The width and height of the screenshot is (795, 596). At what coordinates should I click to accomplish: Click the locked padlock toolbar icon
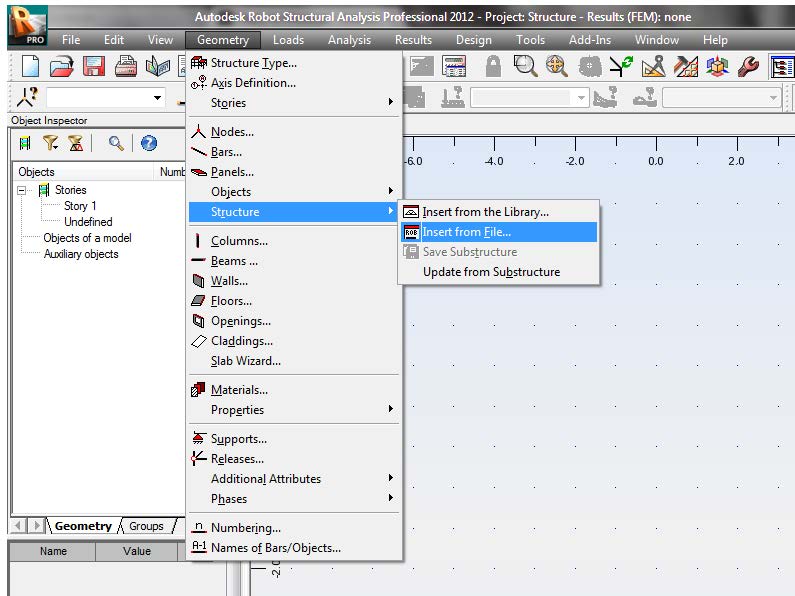pyautogui.click(x=493, y=66)
